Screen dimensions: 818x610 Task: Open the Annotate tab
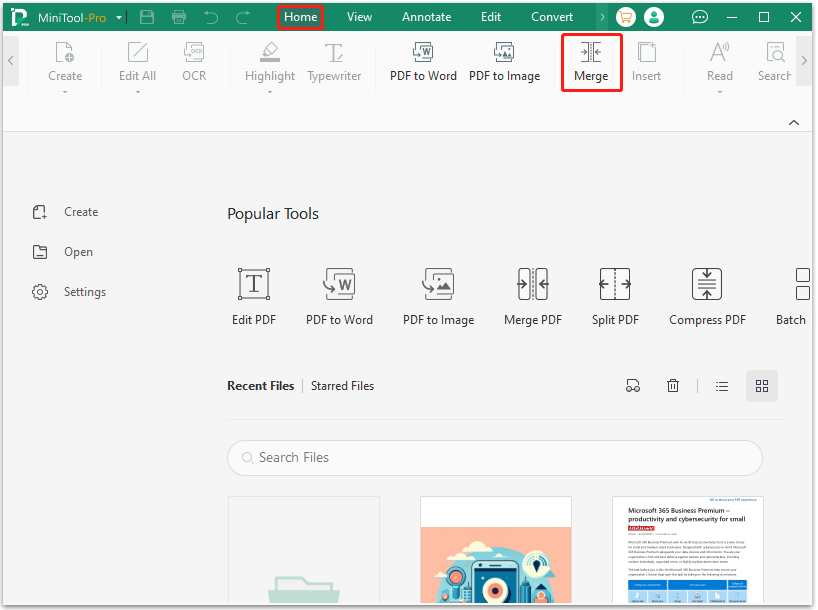(x=426, y=17)
